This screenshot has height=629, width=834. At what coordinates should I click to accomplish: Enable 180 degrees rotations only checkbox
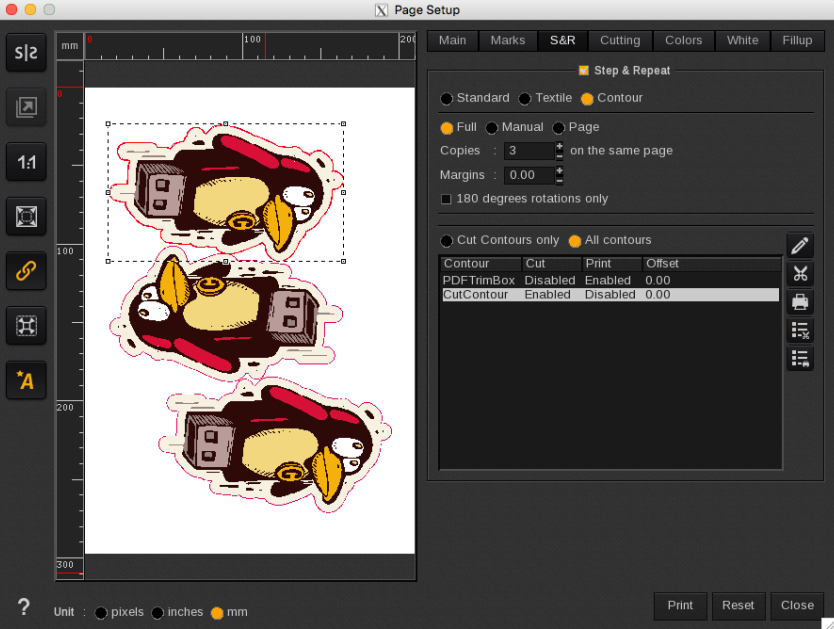point(446,199)
